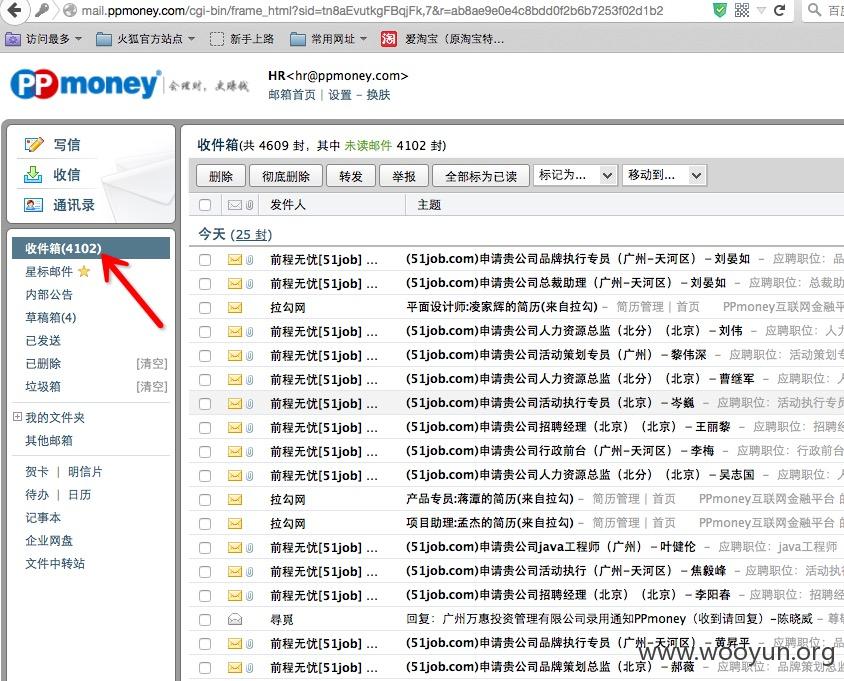Image resolution: width=844 pixels, height=681 pixels.
Task: Click the unread envelope on the 李梅 email
Action: point(235,451)
